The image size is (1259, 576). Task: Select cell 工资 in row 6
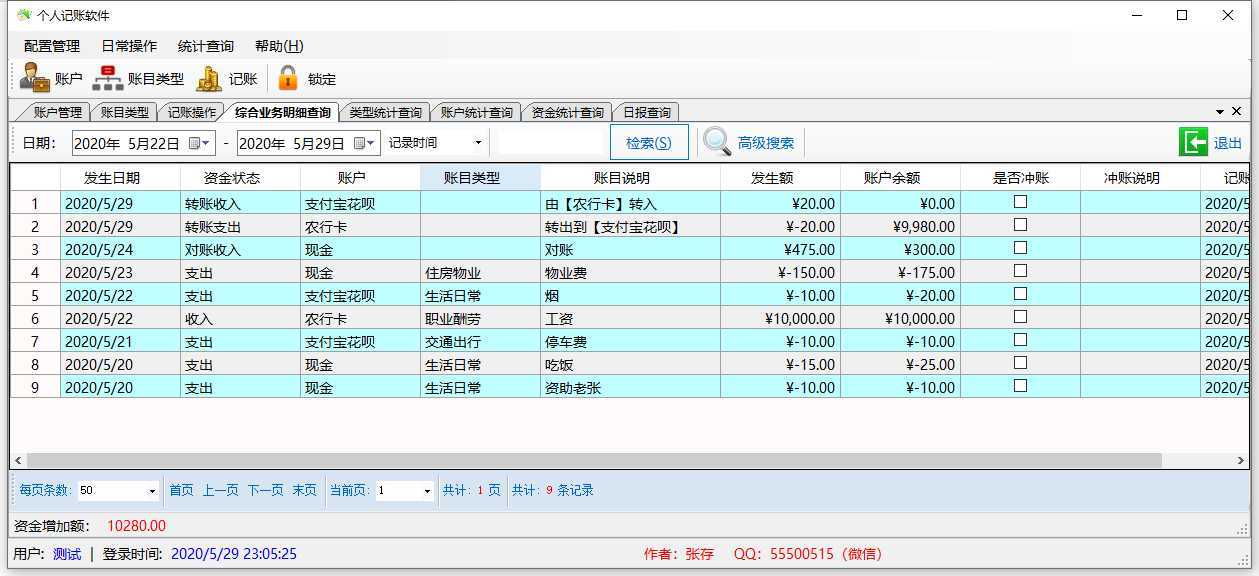click(x=630, y=318)
